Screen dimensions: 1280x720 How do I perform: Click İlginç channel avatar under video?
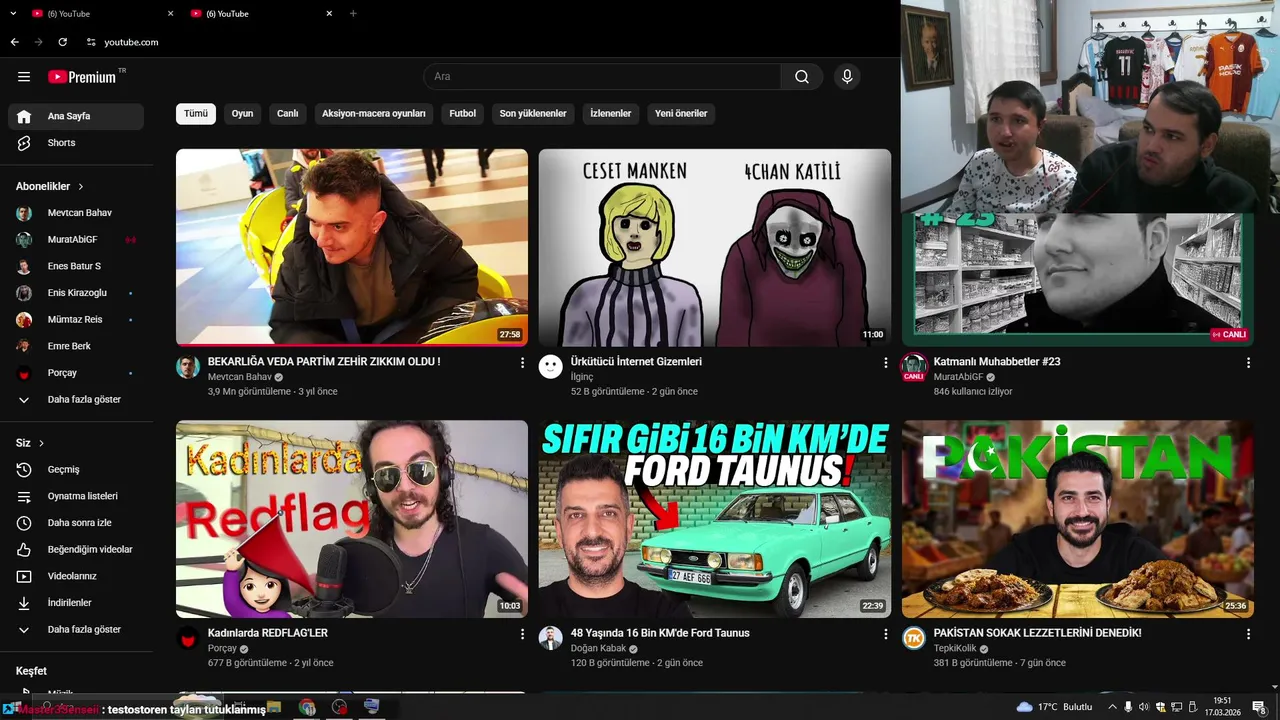pyautogui.click(x=551, y=367)
